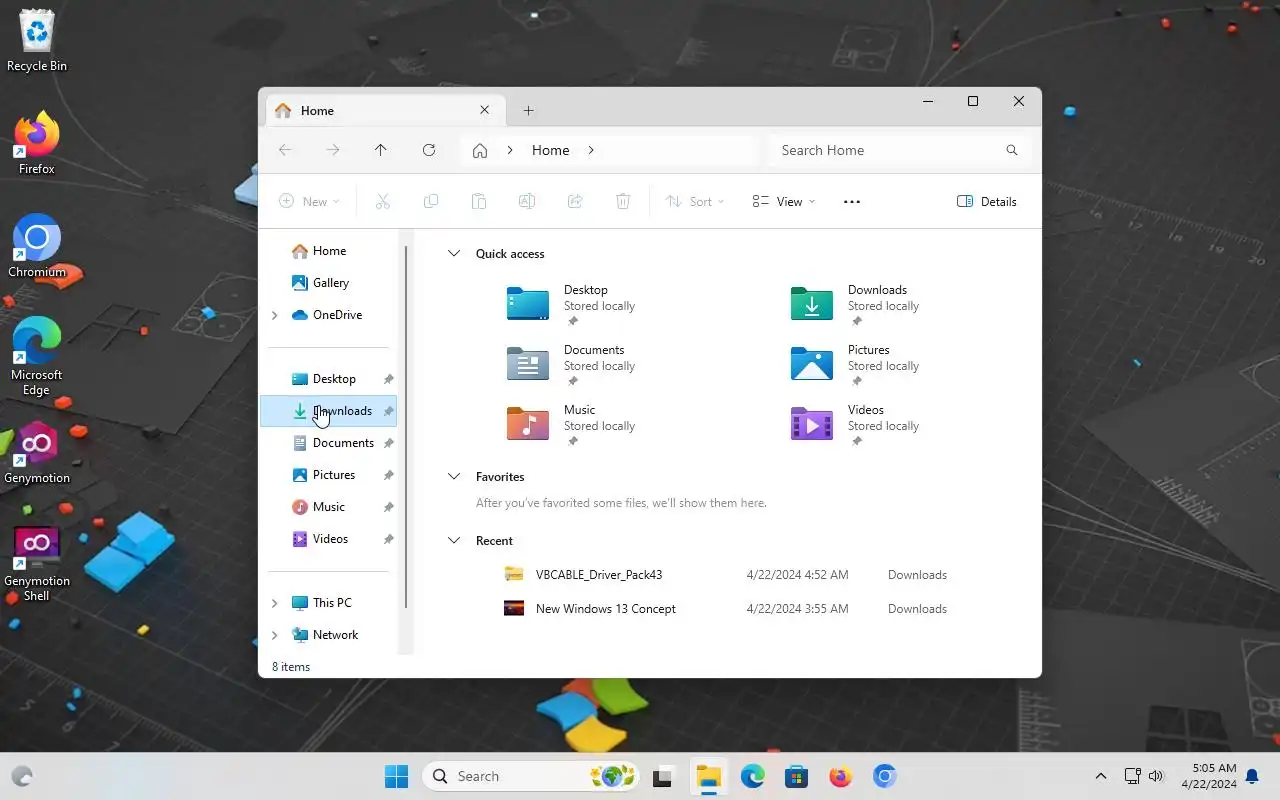Show hidden system tray icons

[1101, 776]
